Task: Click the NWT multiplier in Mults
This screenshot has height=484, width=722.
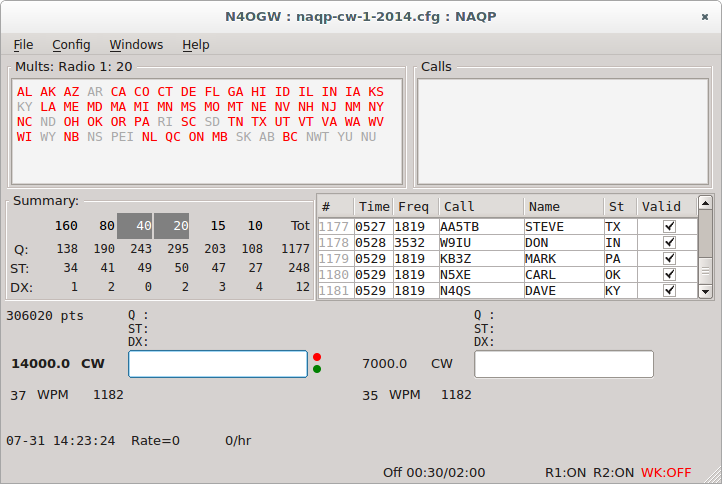Action: click(x=317, y=137)
